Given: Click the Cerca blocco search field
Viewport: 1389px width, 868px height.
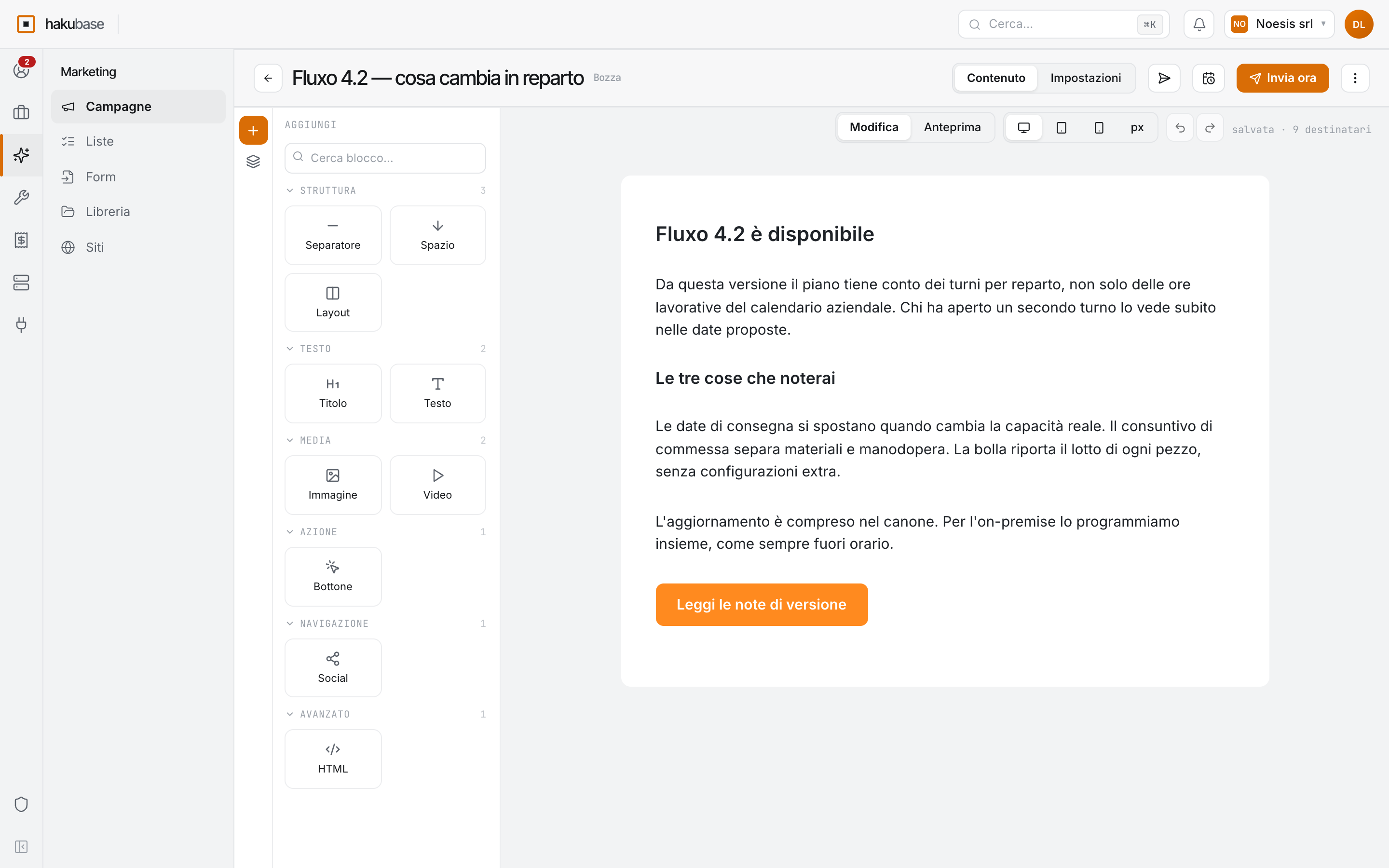Looking at the screenshot, I should point(385,158).
